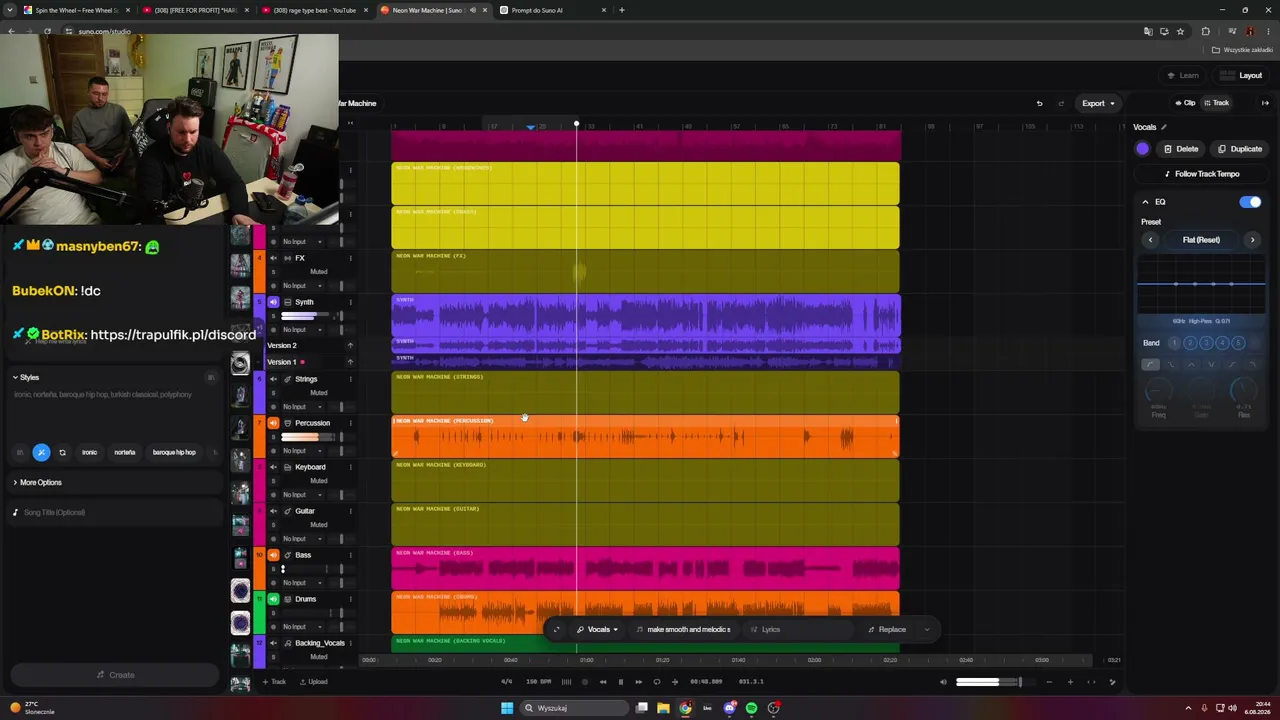Undo the last studio action
The width and height of the screenshot is (1280, 720).
1039,103
